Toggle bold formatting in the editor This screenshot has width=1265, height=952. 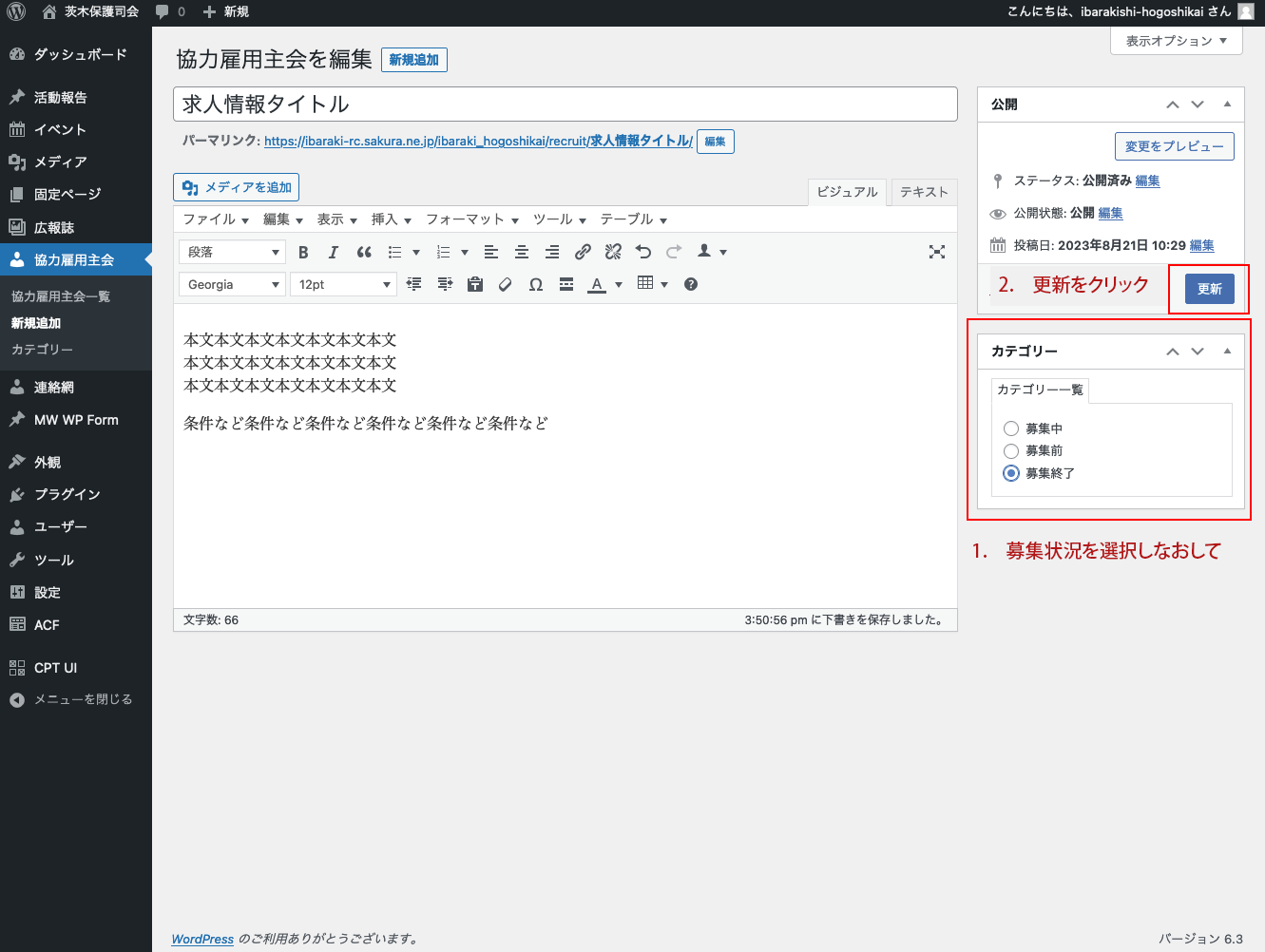point(303,252)
